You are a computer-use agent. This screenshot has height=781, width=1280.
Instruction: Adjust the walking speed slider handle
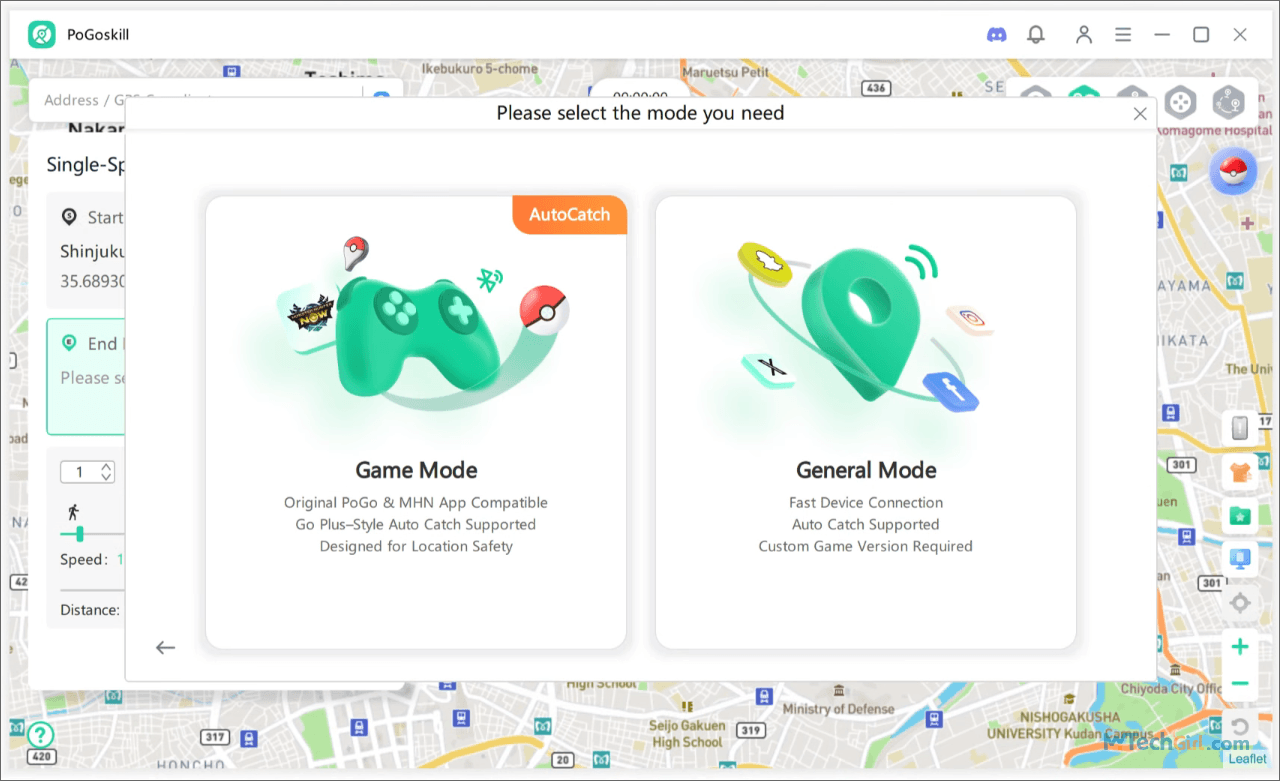(79, 534)
